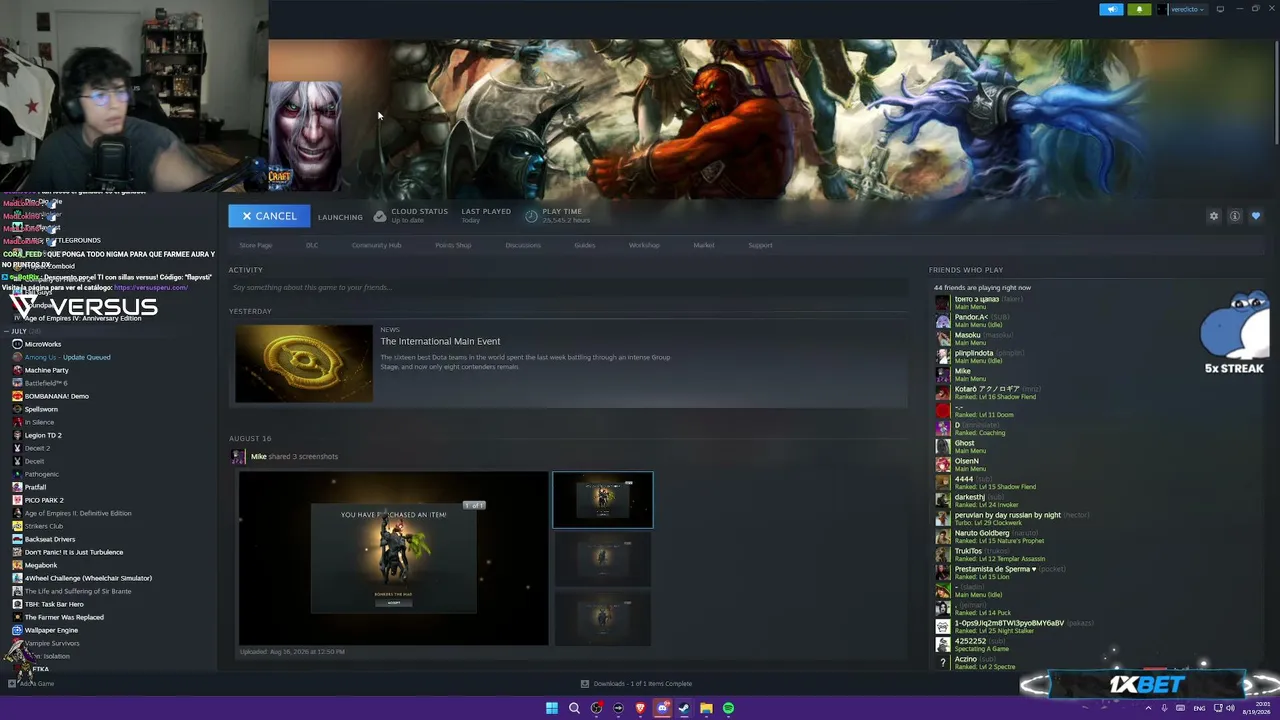Open the Guides tab

click(x=585, y=245)
